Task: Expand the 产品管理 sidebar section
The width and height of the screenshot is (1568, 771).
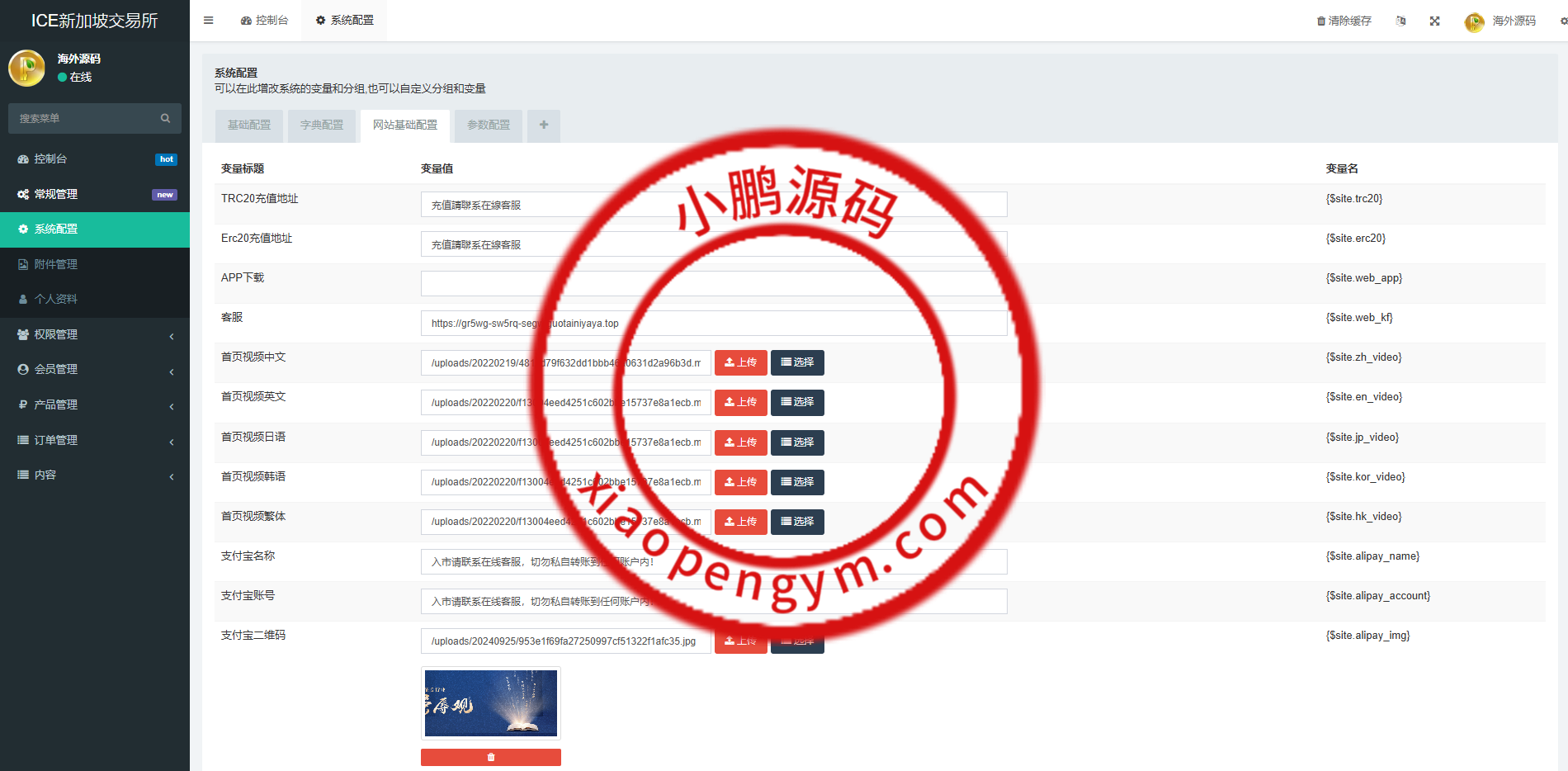Action: tap(95, 404)
